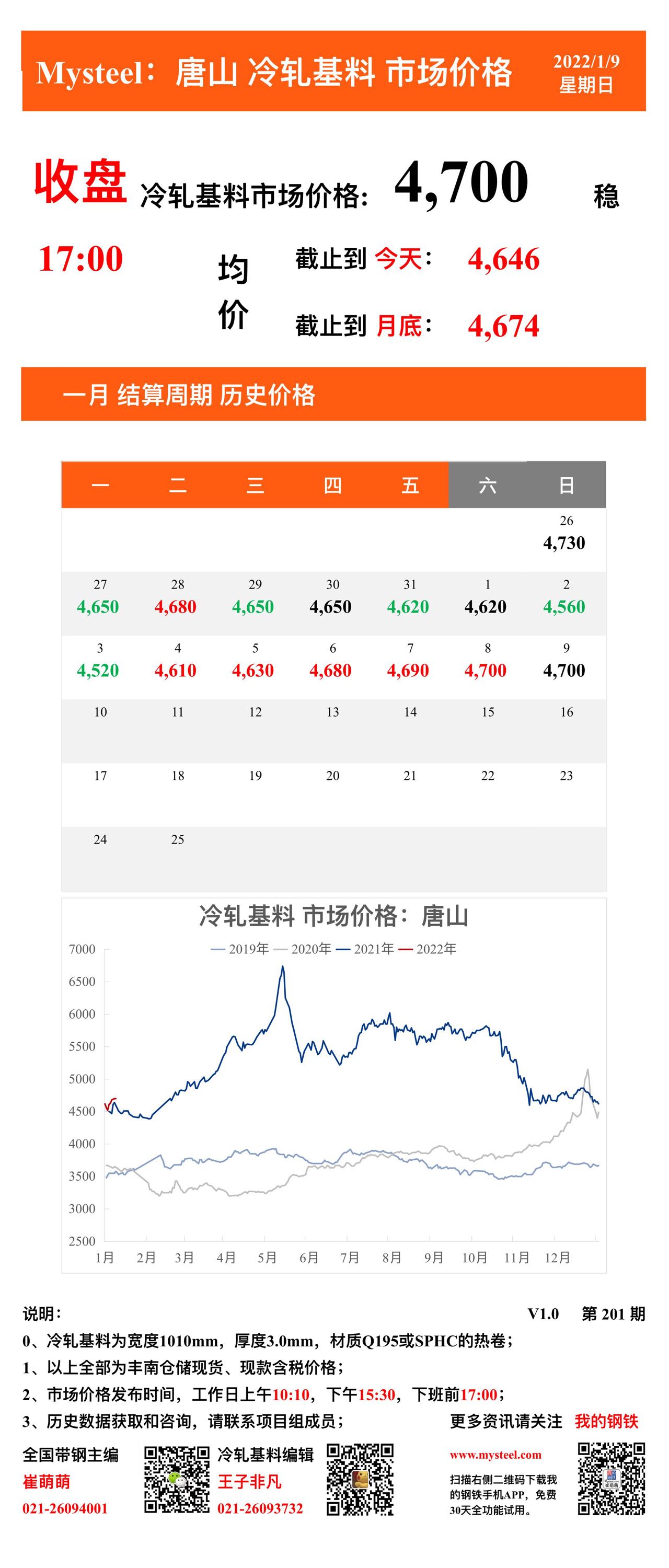Select the price 4,620 on day 31

408,607
